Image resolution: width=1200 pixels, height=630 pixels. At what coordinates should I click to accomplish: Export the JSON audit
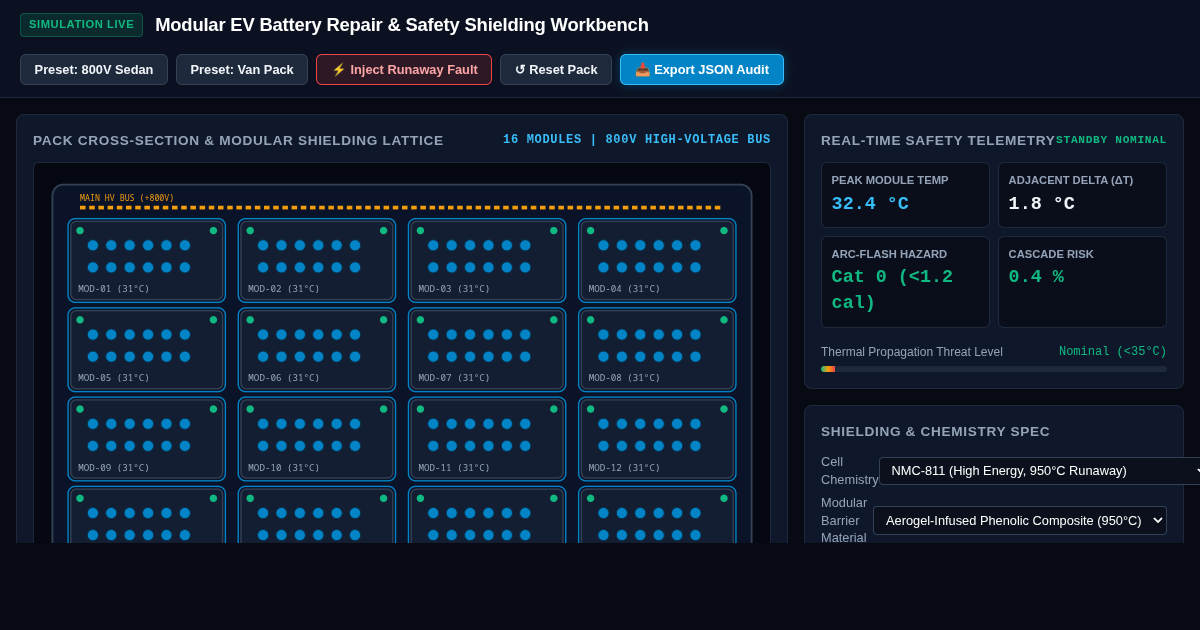702,70
